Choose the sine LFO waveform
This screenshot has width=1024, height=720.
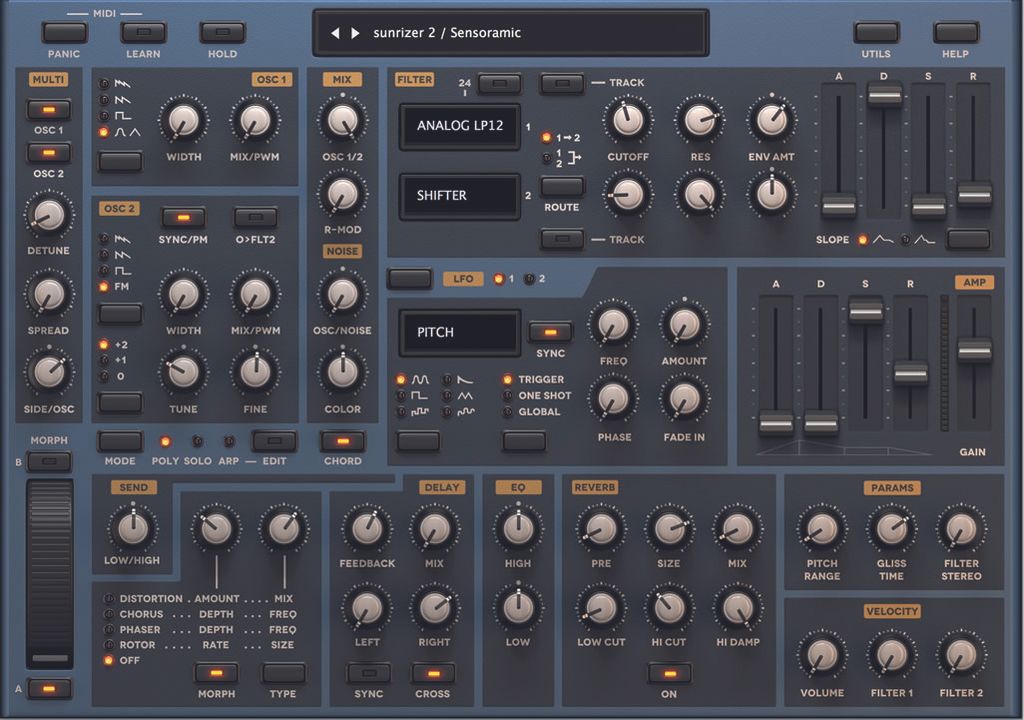[x=401, y=379]
